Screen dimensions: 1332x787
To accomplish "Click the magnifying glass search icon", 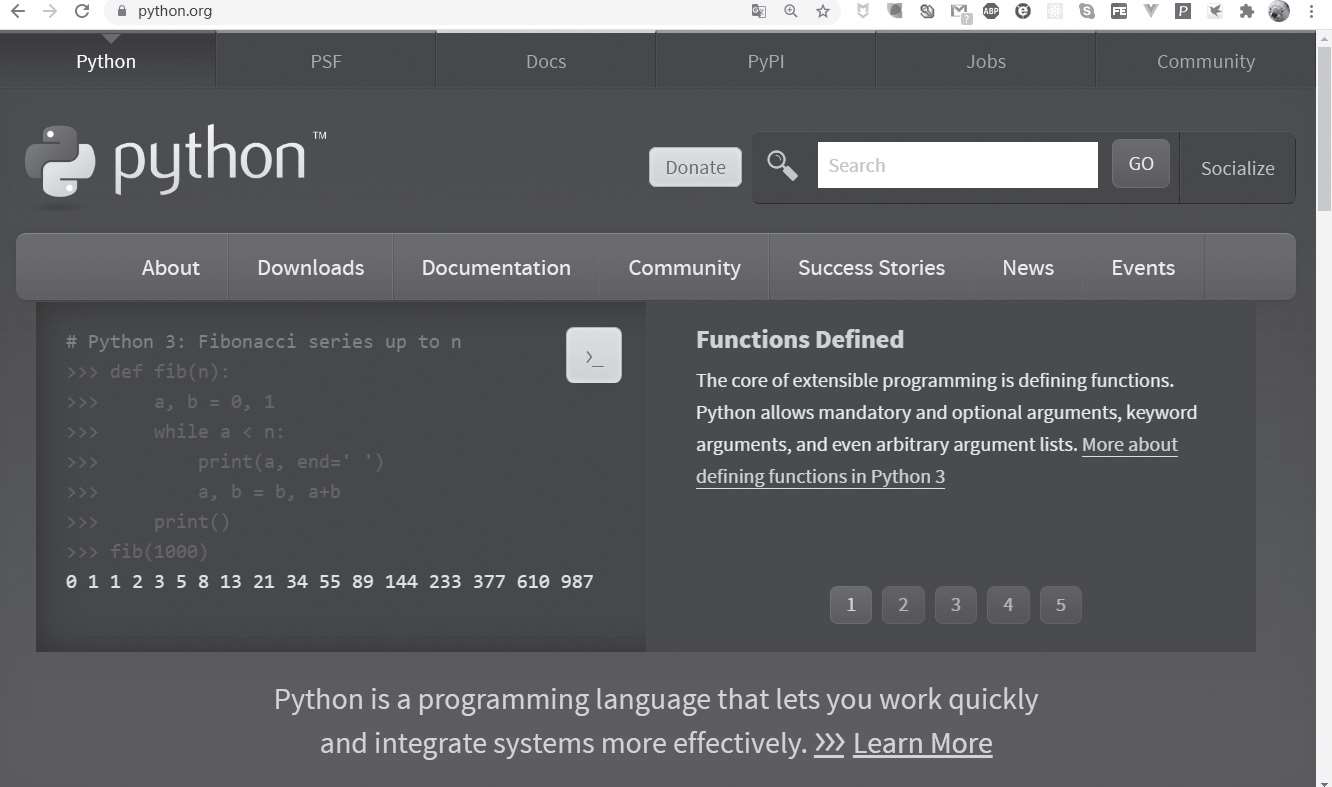I will point(782,166).
